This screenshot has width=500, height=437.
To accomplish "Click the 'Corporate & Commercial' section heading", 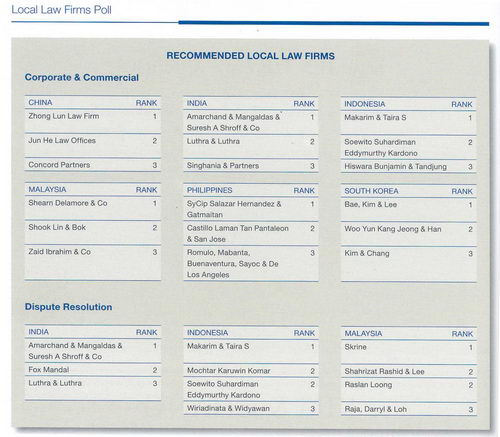I will coord(82,77).
